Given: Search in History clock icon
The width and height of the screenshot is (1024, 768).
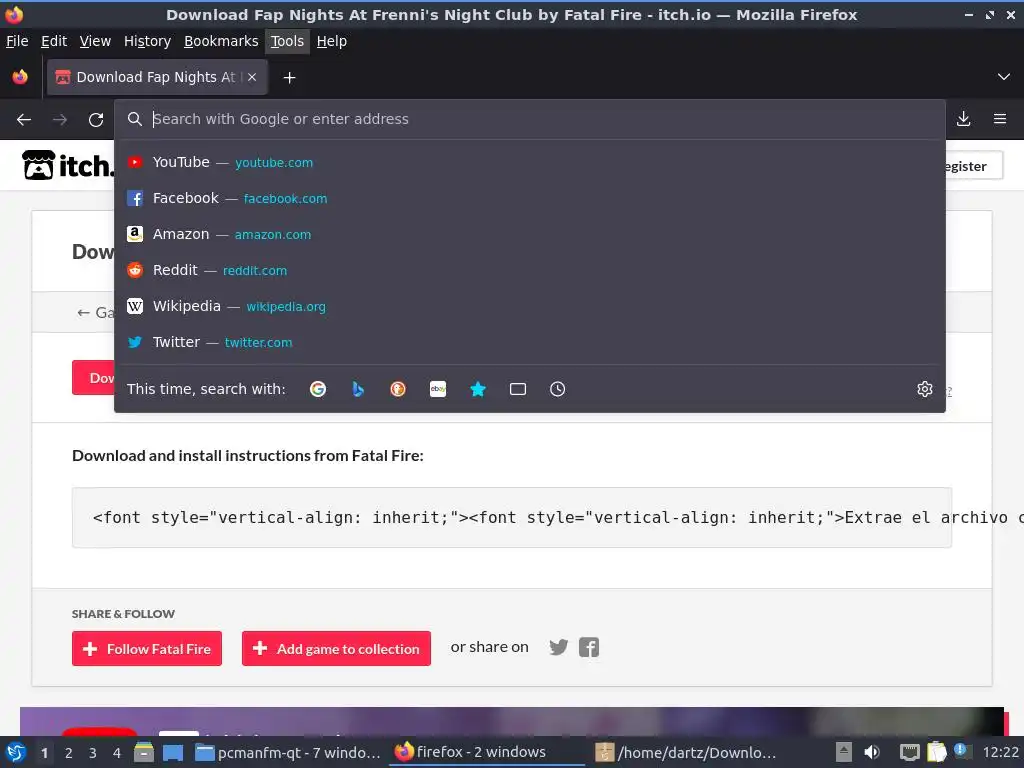Looking at the screenshot, I should (558, 389).
